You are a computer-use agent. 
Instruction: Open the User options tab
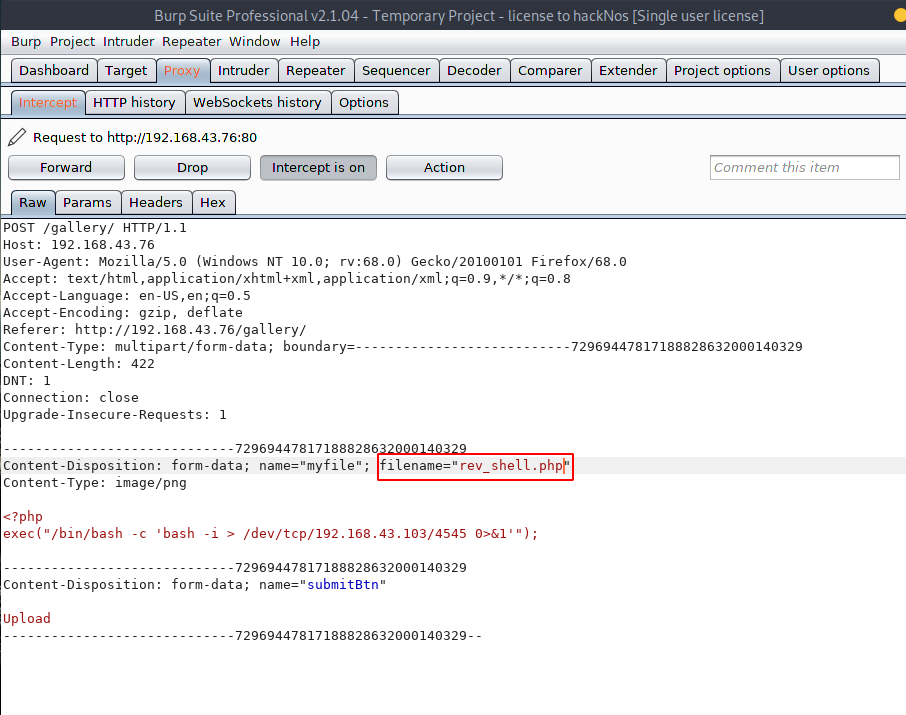click(x=829, y=71)
